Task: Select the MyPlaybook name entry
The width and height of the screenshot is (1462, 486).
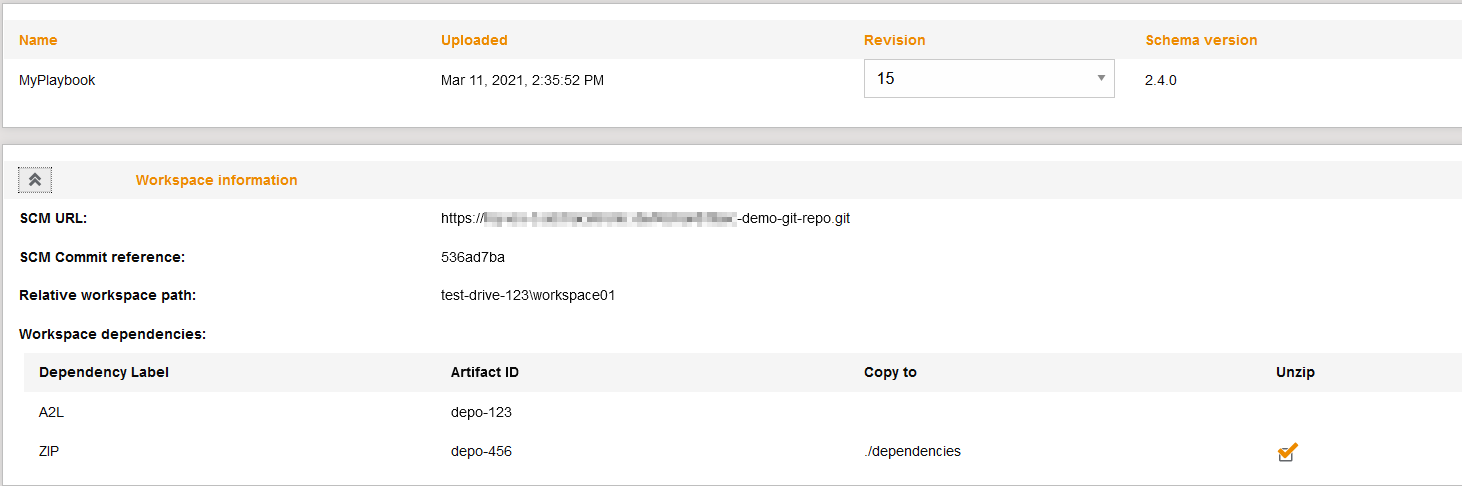Action: (57, 80)
